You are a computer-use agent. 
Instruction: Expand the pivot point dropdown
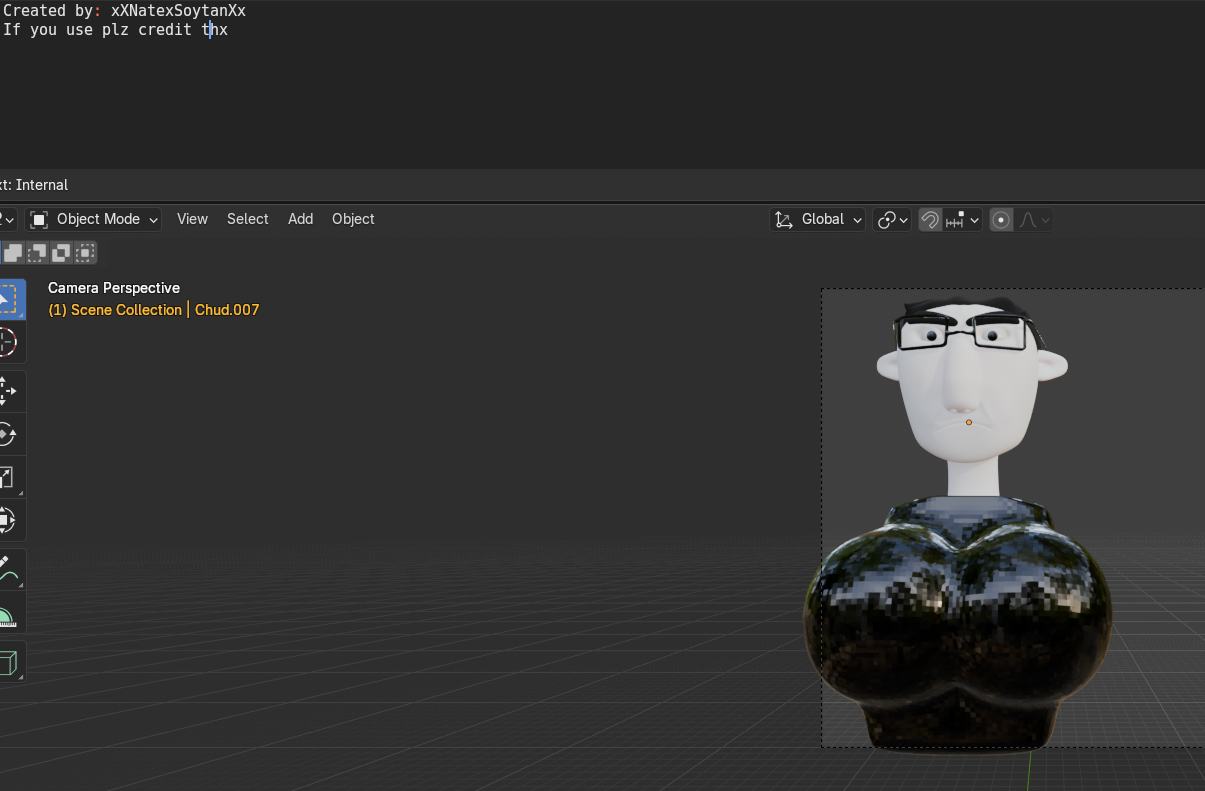pos(892,219)
